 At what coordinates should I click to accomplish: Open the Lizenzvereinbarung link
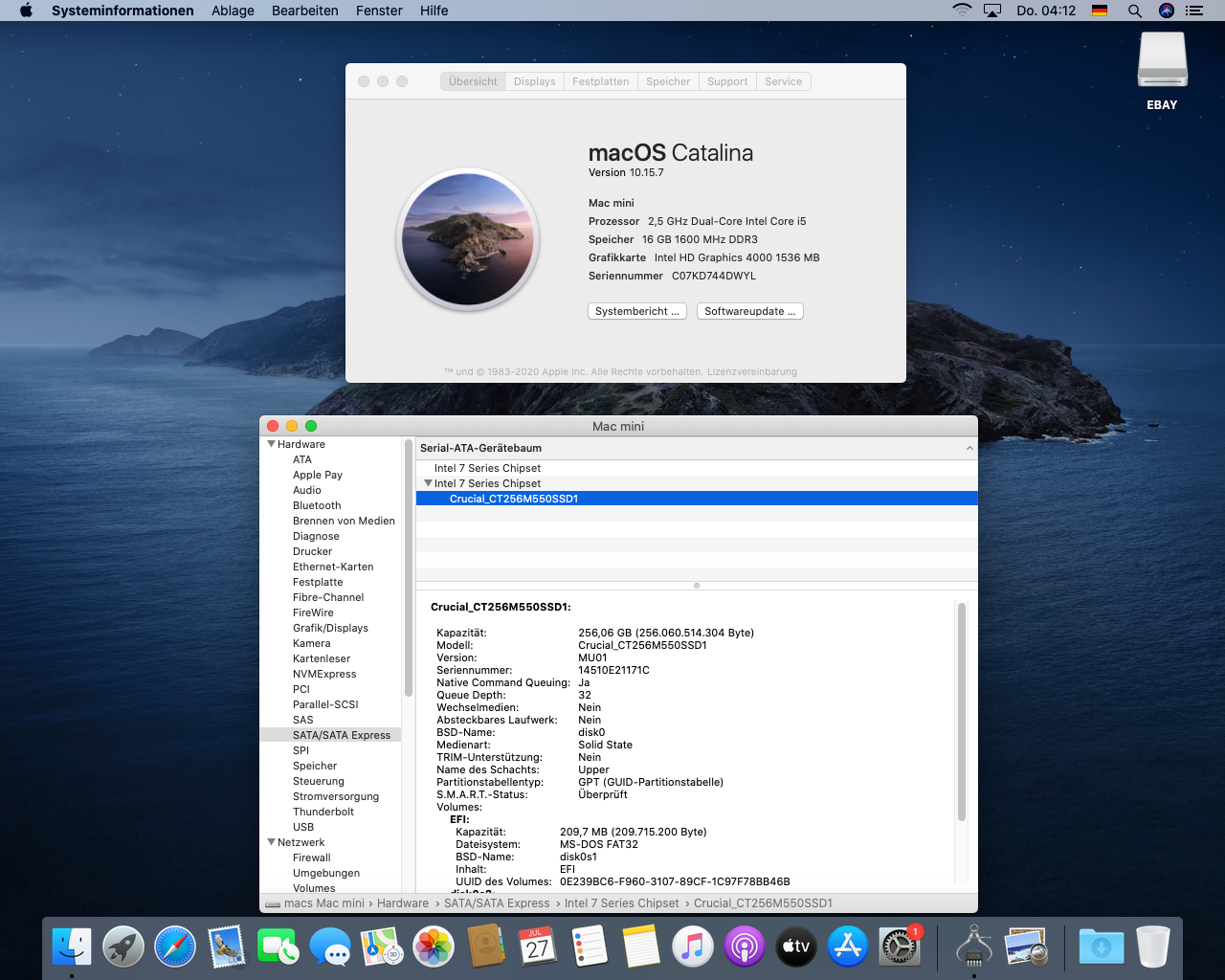click(751, 372)
